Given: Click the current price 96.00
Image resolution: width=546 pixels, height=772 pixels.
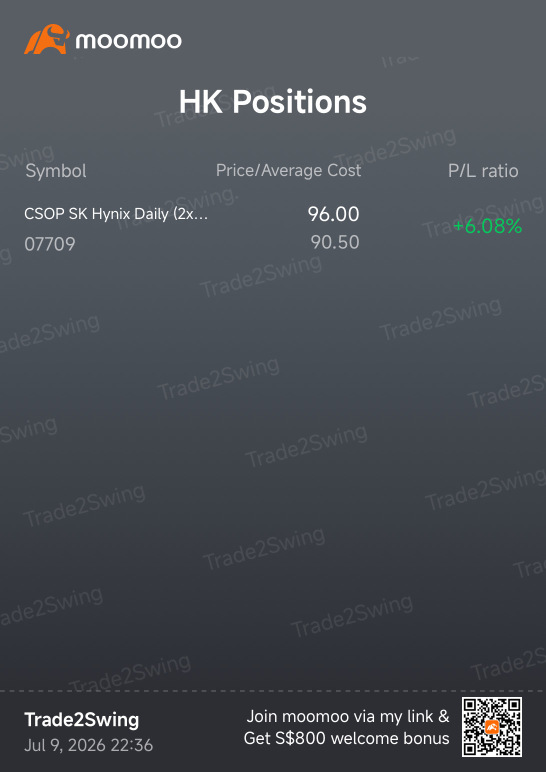Looking at the screenshot, I should click(333, 214).
